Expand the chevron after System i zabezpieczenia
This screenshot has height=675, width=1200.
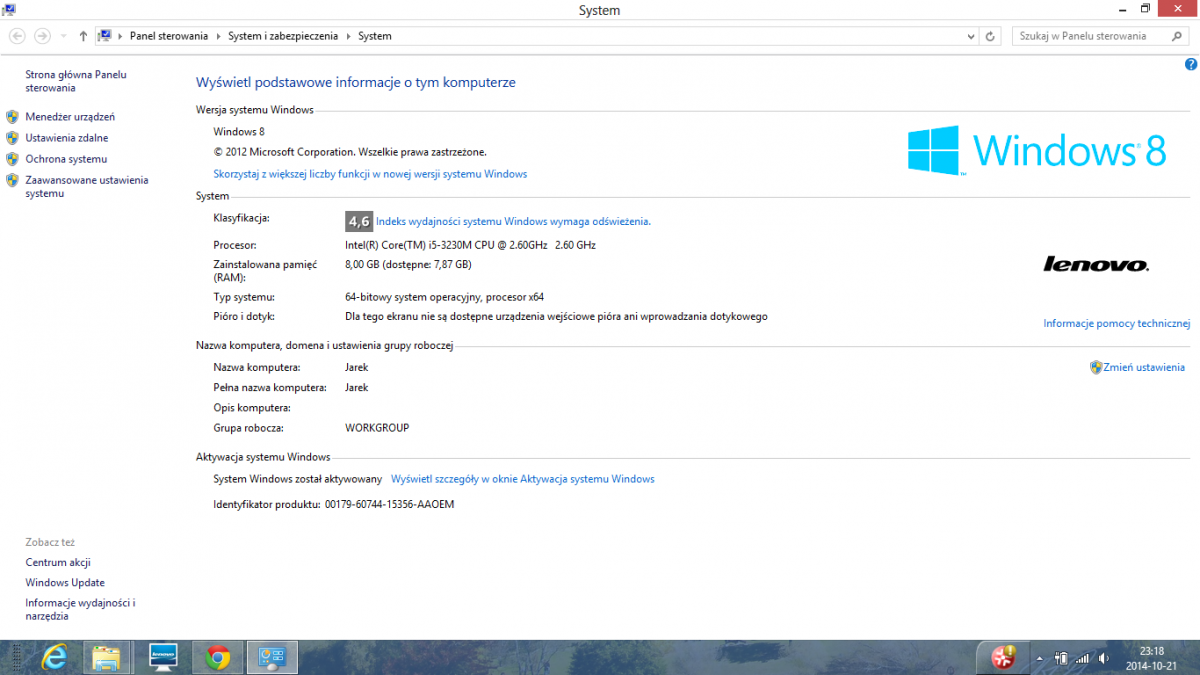pos(348,36)
